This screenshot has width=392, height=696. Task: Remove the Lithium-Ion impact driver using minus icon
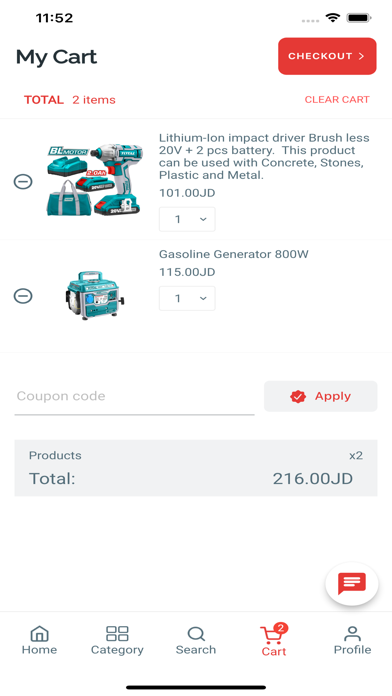point(23,181)
